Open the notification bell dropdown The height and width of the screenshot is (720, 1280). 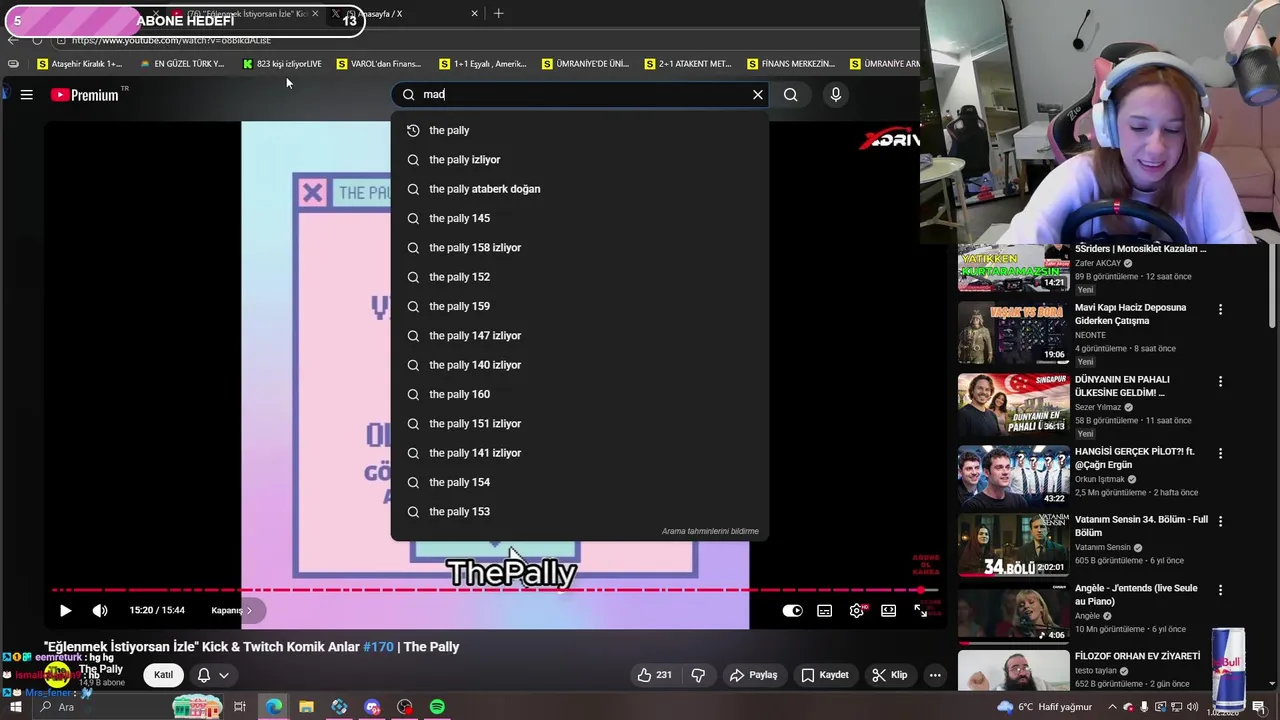tap(213, 675)
